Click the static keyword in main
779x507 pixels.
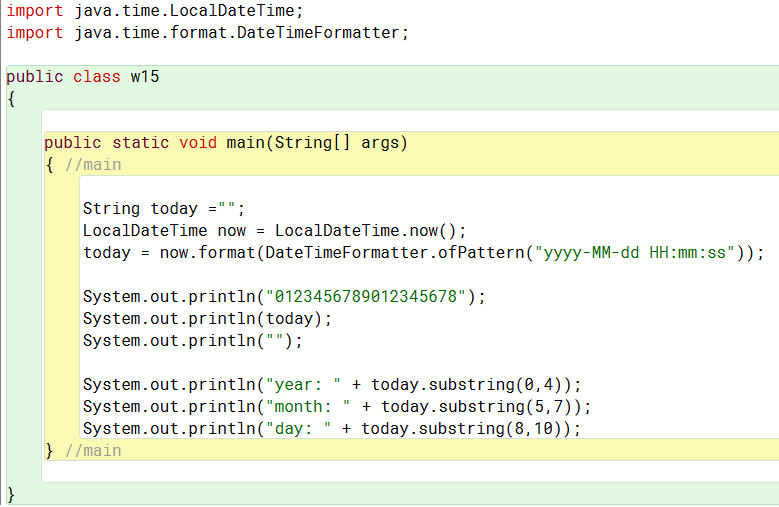141,143
